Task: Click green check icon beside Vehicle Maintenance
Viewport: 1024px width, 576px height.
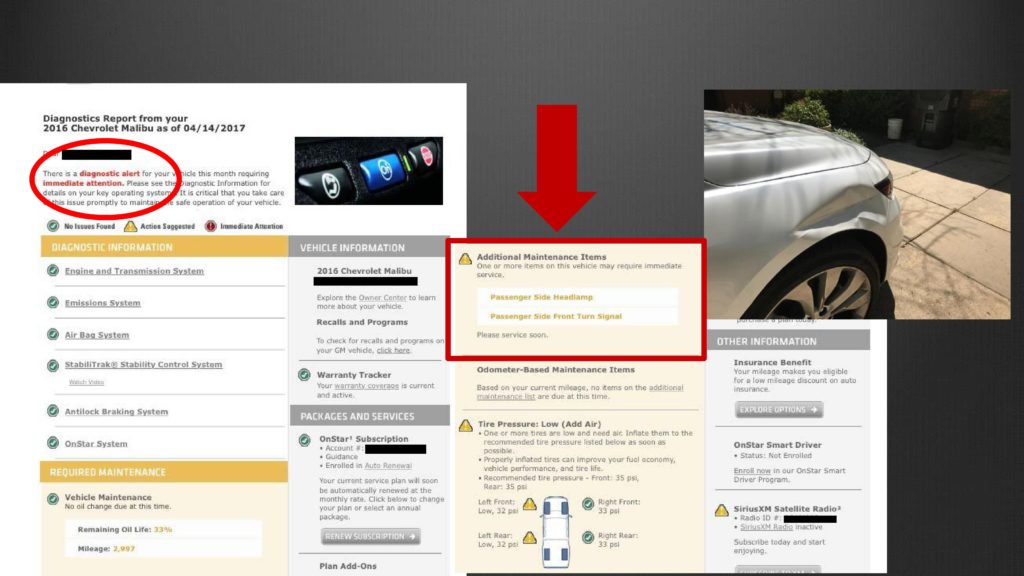Action: pos(53,499)
